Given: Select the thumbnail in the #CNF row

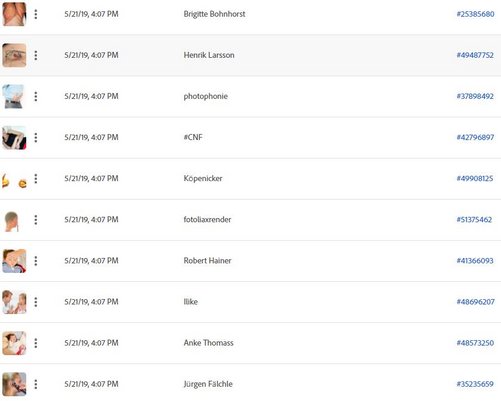Looking at the screenshot, I should coord(14,137).
